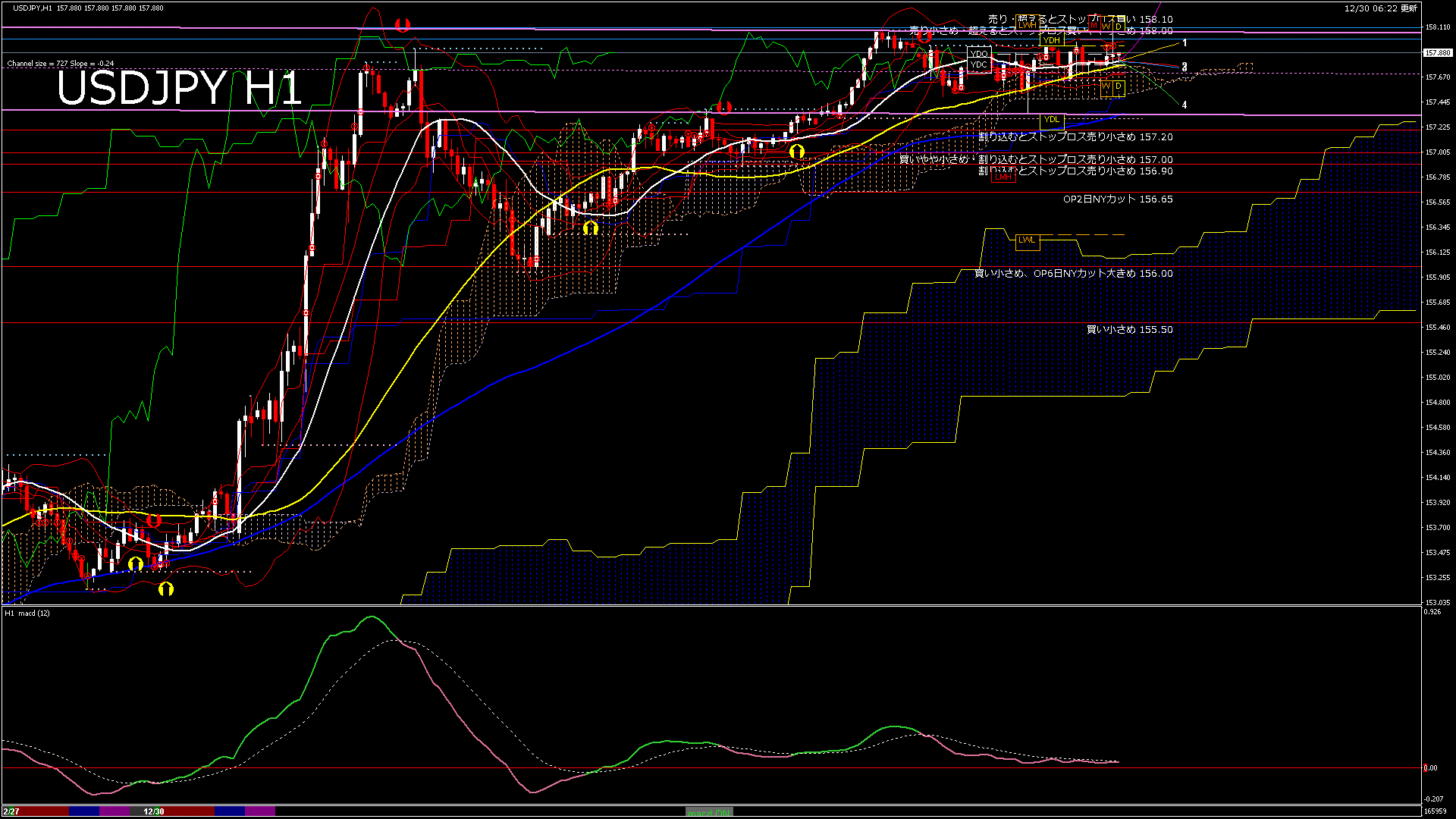Click the 2/27 date marker on timeline
This screenshot has width=1456, height=819.
pyautogui.click(x=11, y=811)
